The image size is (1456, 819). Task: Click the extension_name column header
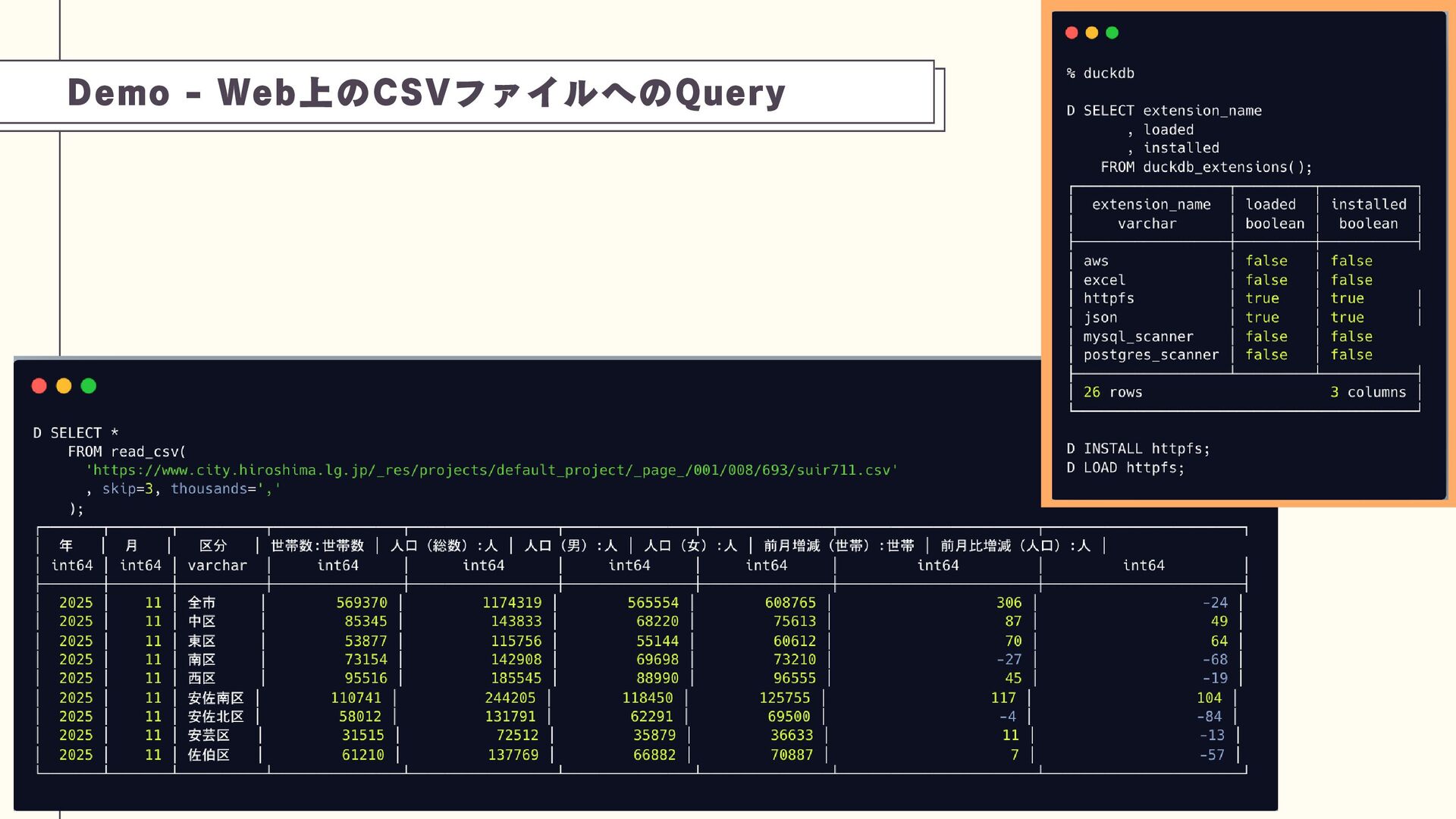[x=1150, y=205]
